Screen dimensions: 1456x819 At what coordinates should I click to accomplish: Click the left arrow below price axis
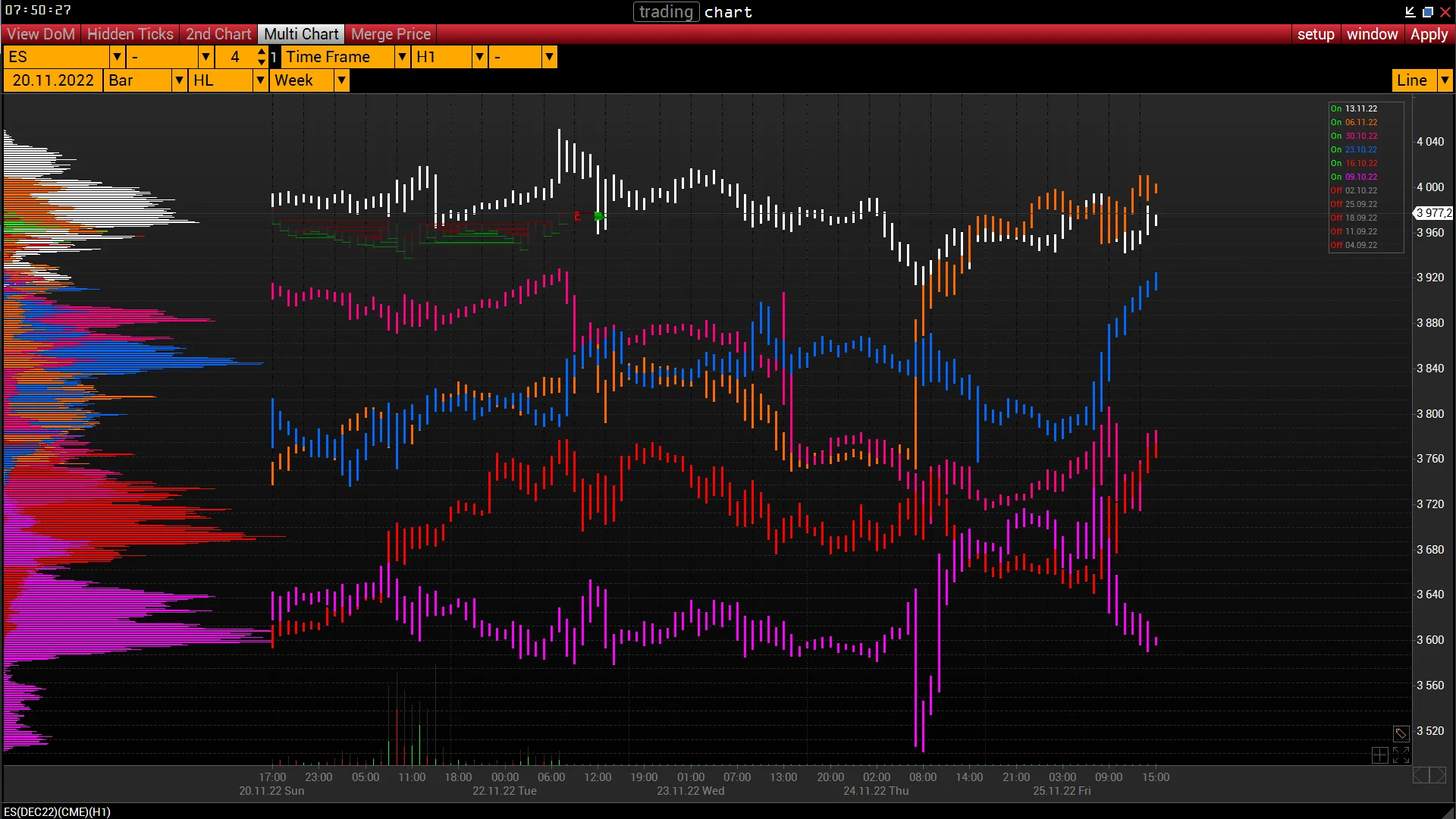[x=1420, y=775]
